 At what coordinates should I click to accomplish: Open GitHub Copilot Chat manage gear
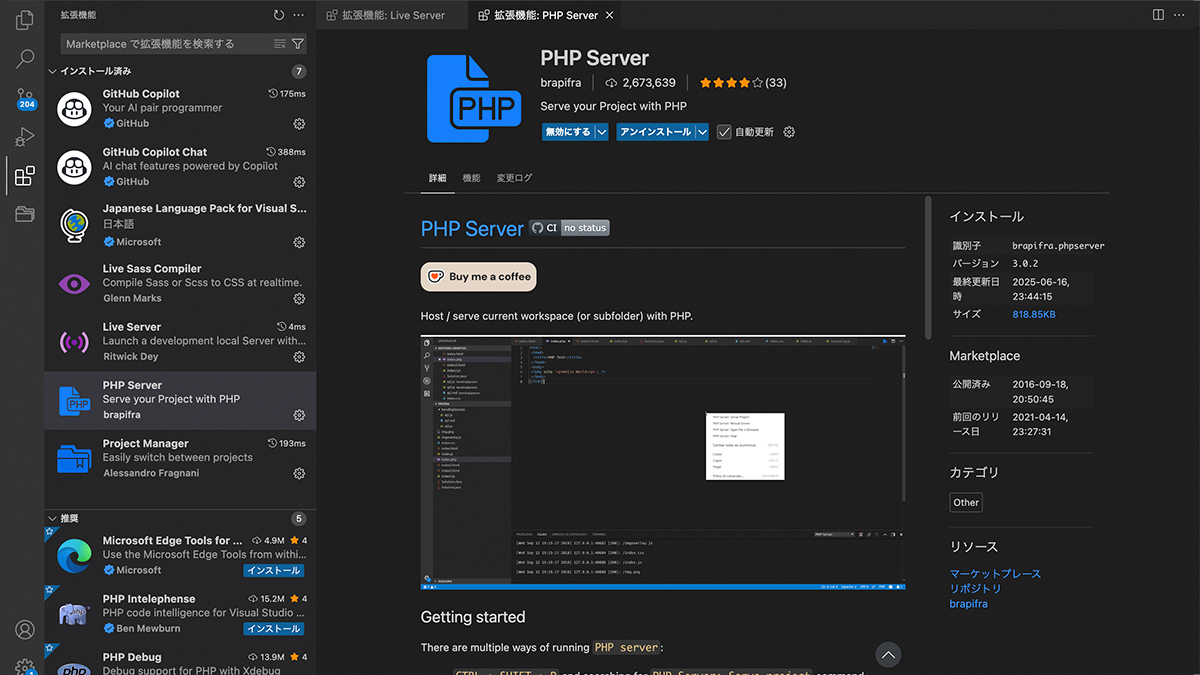pyautogui.click(x=299, y=182)
